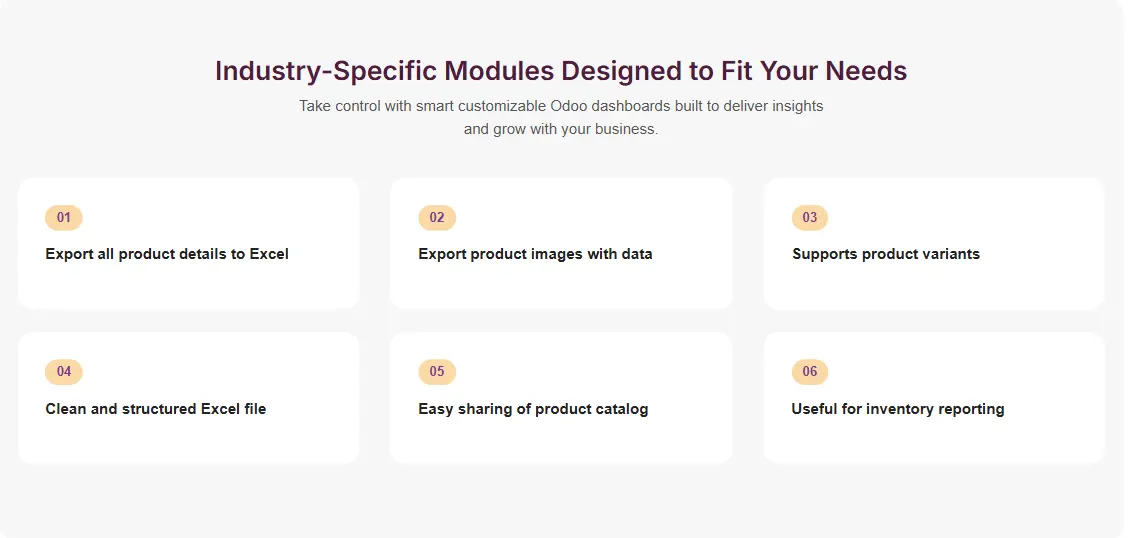Click the 'Industry-Specific Modules' main heading

[561, 71]
